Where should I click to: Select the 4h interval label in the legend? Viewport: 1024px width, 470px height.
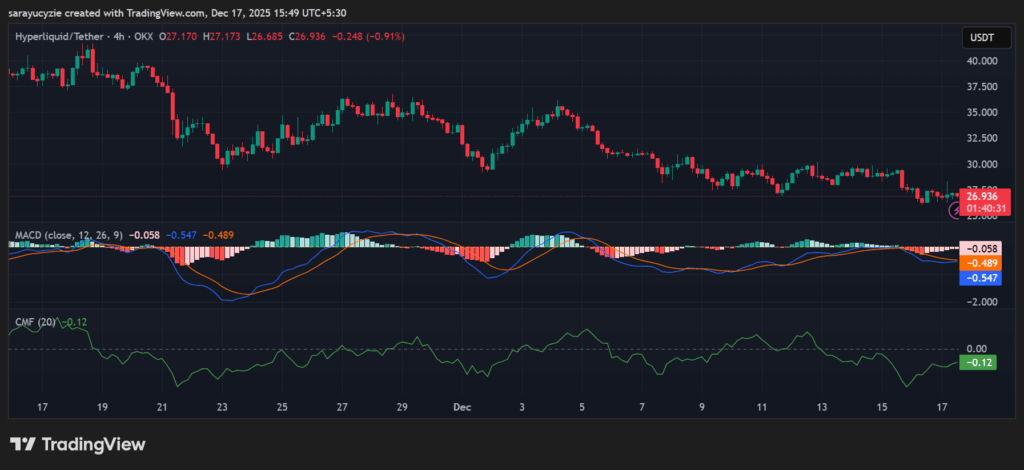coord(118,37)
